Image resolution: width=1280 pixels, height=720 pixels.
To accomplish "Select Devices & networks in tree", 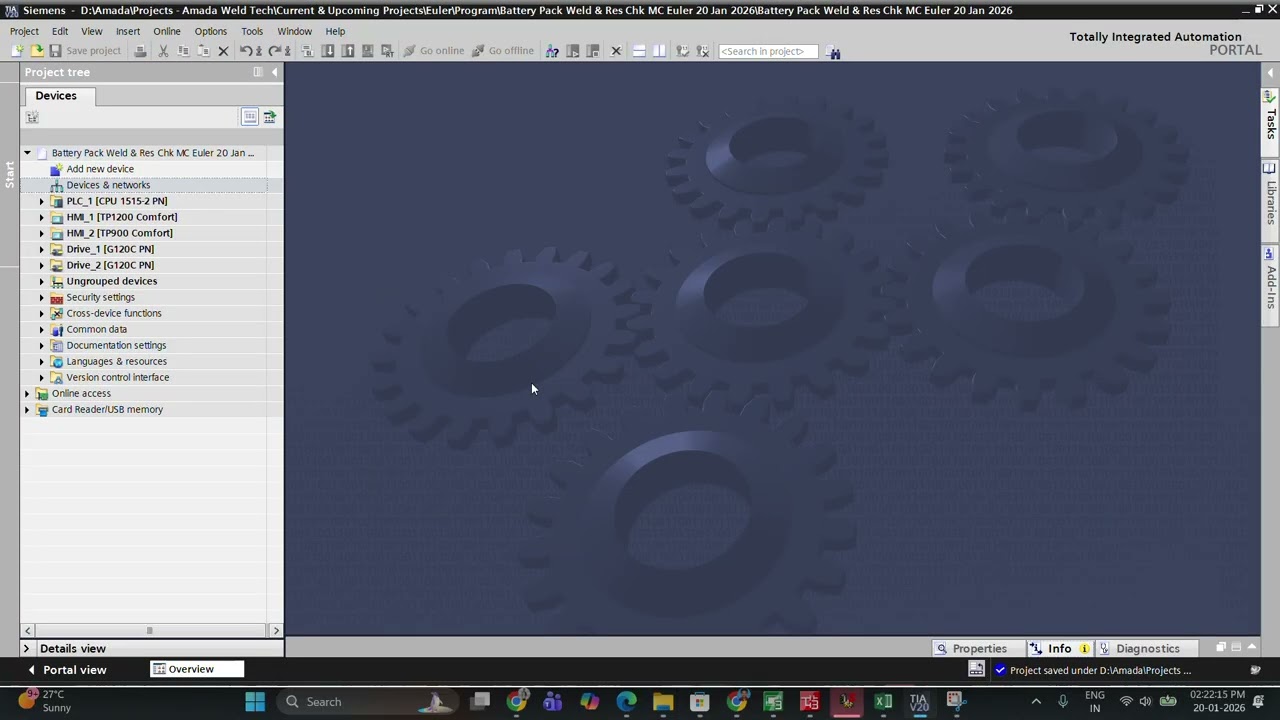I will [x=108, y=185].
